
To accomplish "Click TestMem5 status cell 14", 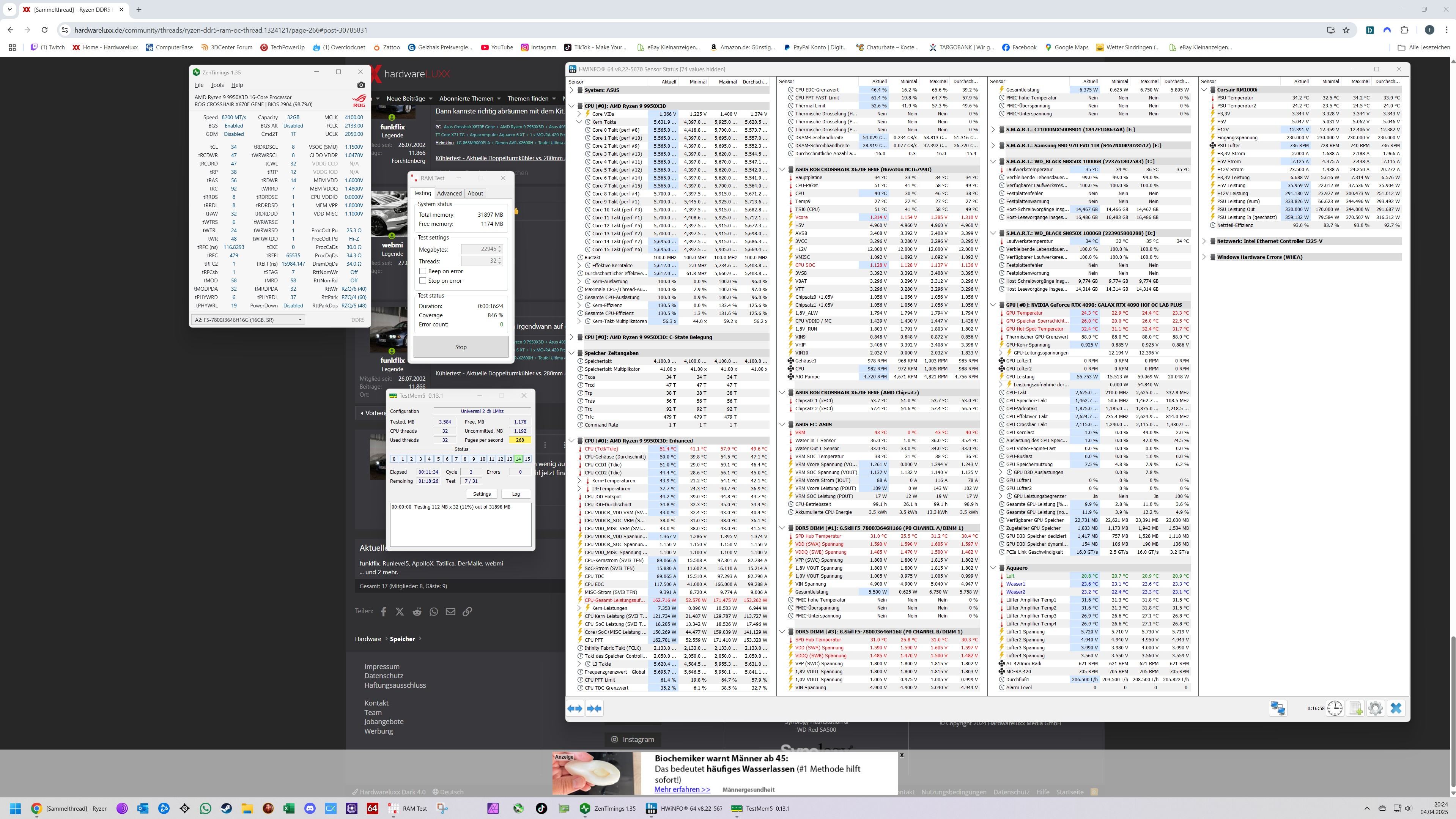I will (518, 459).
